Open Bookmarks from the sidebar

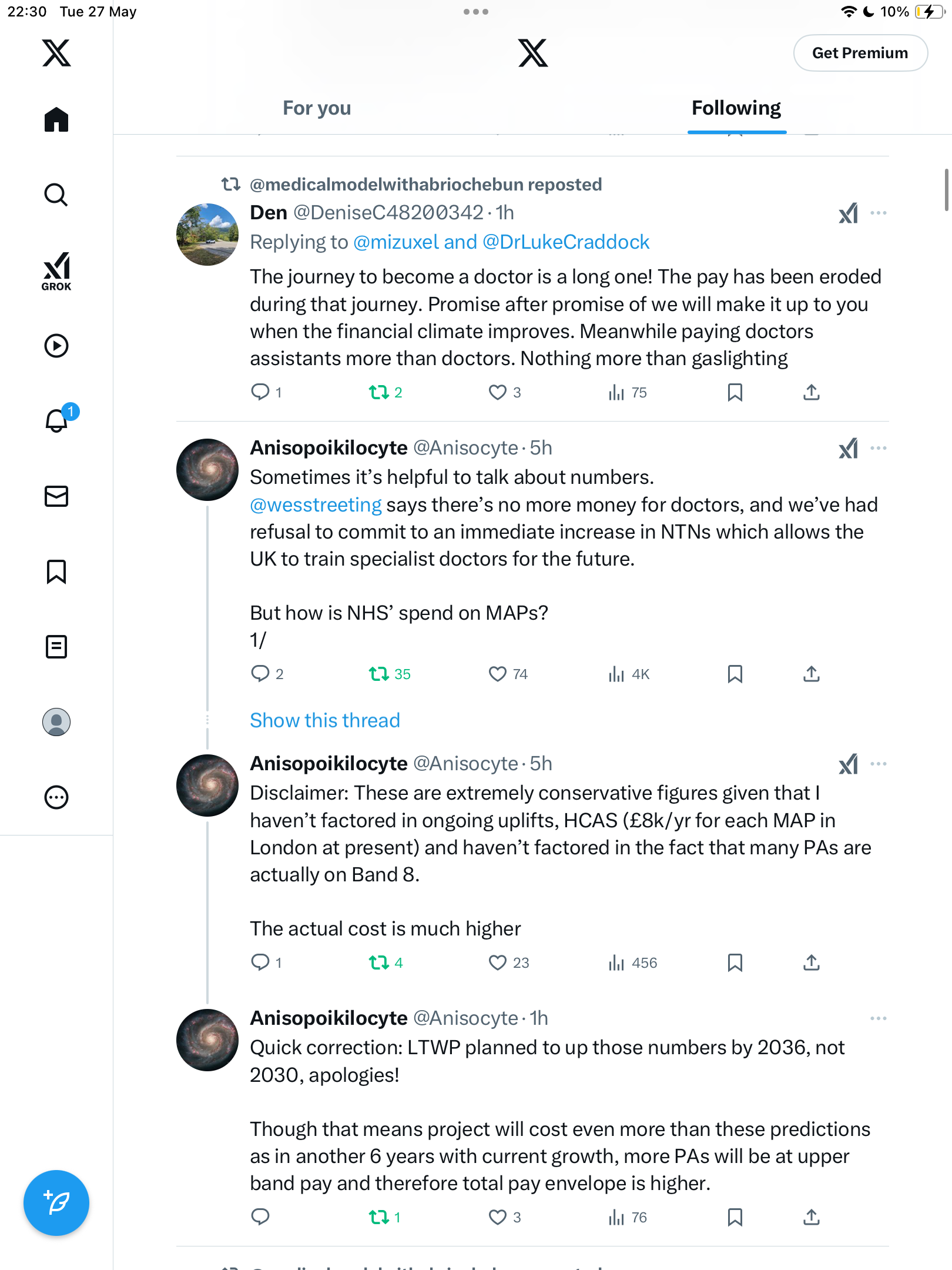point(56,571)
